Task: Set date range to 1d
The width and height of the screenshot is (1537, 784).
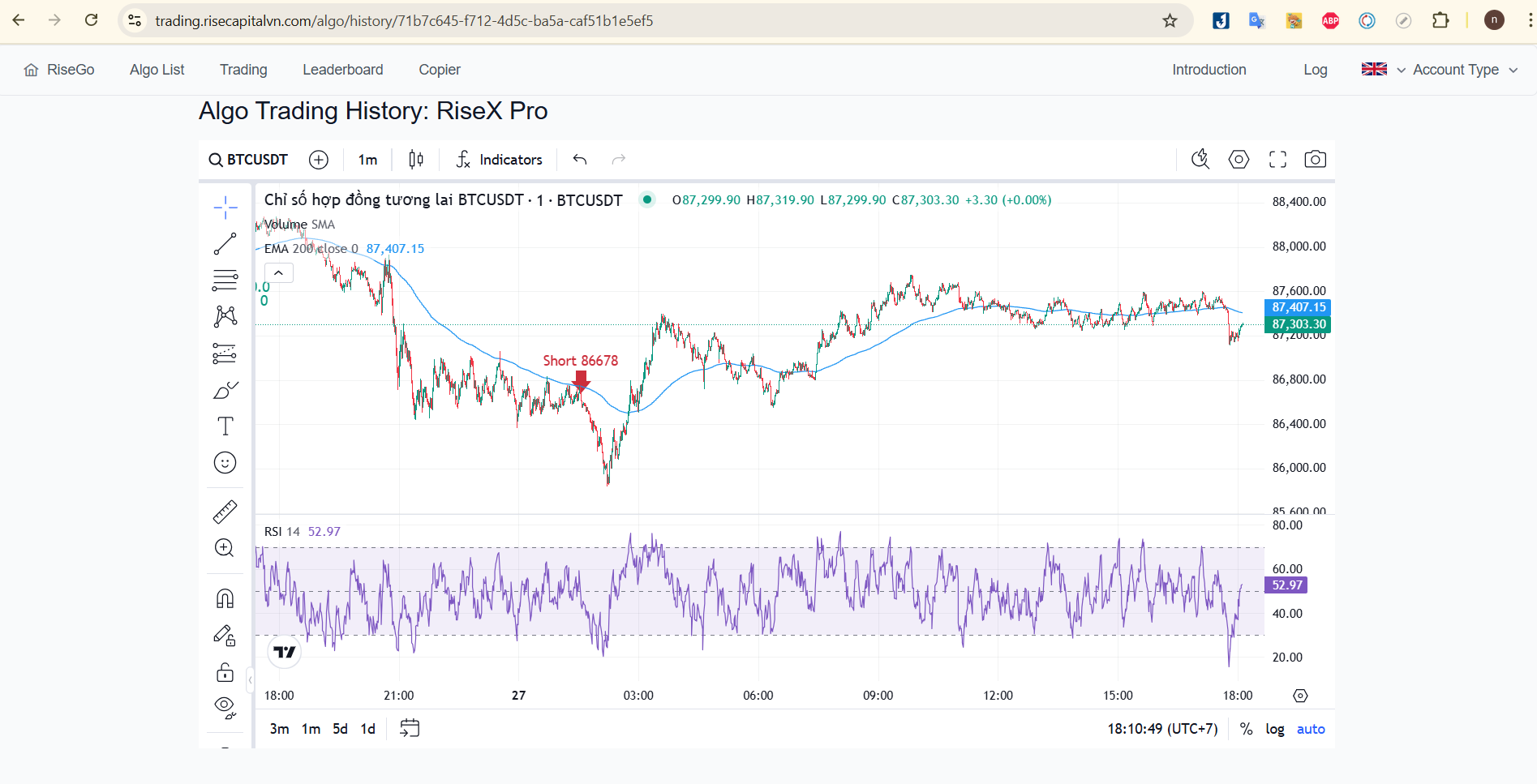Action: click(x=368, y=729)
